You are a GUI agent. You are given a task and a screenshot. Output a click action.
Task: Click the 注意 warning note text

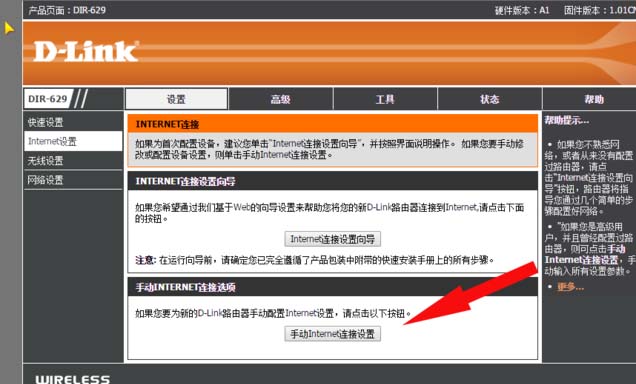[x=314, y=260]
